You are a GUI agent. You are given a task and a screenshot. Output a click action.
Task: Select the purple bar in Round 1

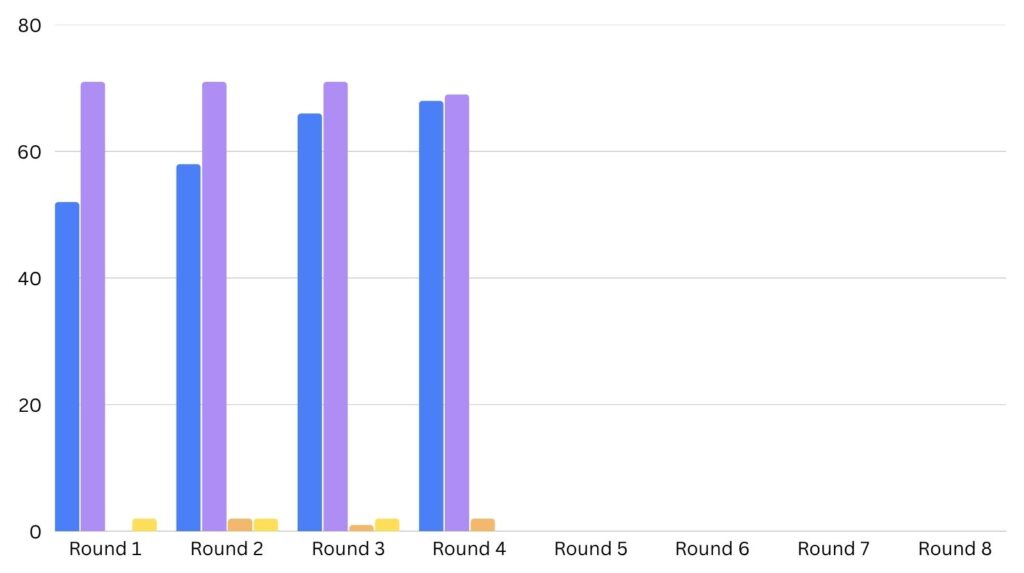93,306
